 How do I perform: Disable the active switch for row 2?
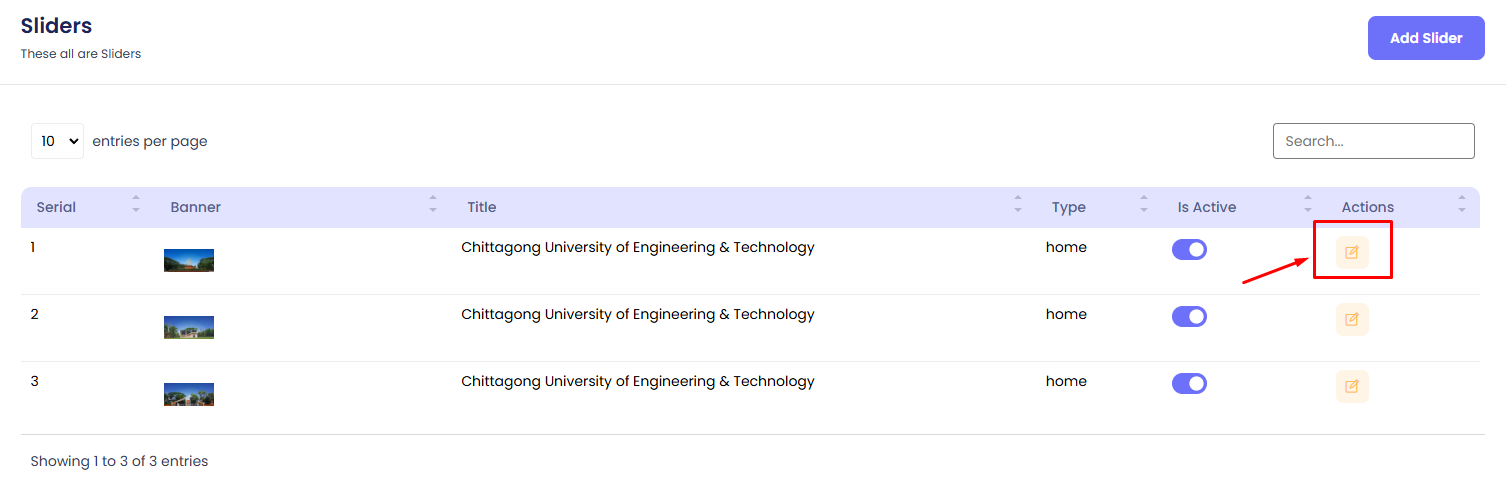click(x=1189, y=317)
